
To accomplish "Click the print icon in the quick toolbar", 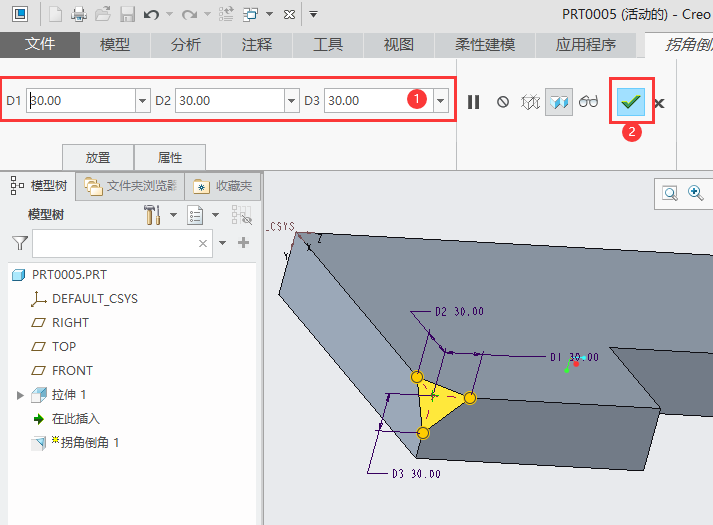I will point(78,14).
